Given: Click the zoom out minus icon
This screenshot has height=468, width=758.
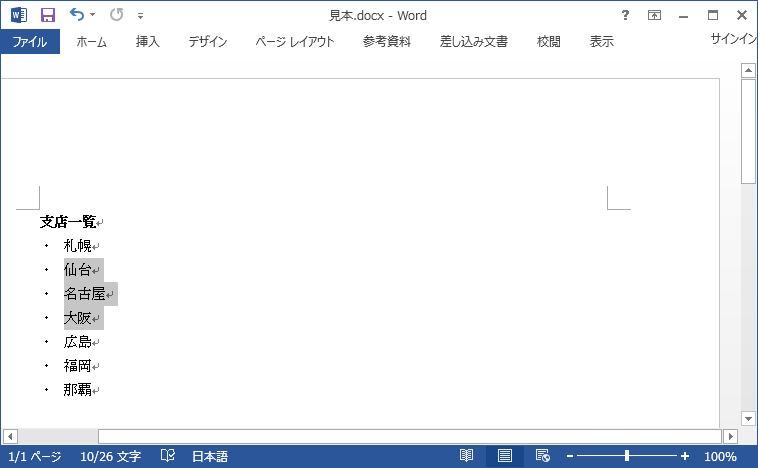Looking at the screenshot, I should [x=570, y=456].
